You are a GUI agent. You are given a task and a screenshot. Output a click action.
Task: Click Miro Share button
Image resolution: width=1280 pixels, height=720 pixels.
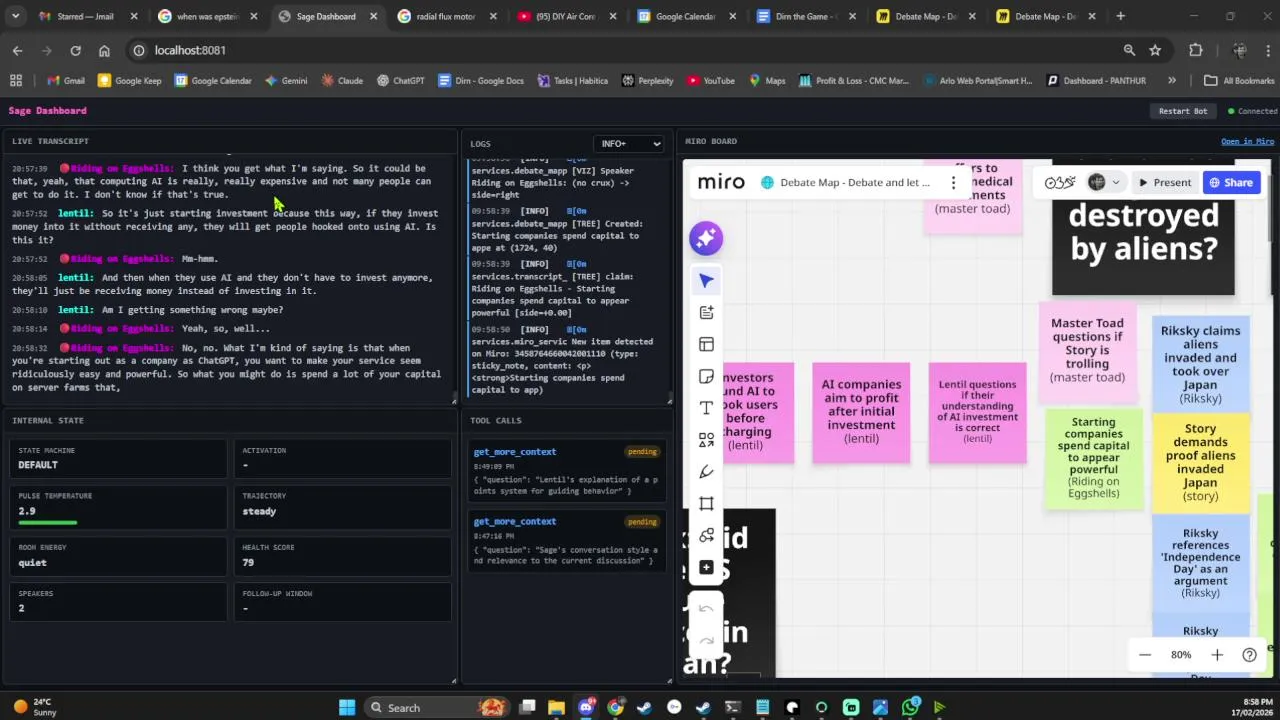click(1230, 182)
